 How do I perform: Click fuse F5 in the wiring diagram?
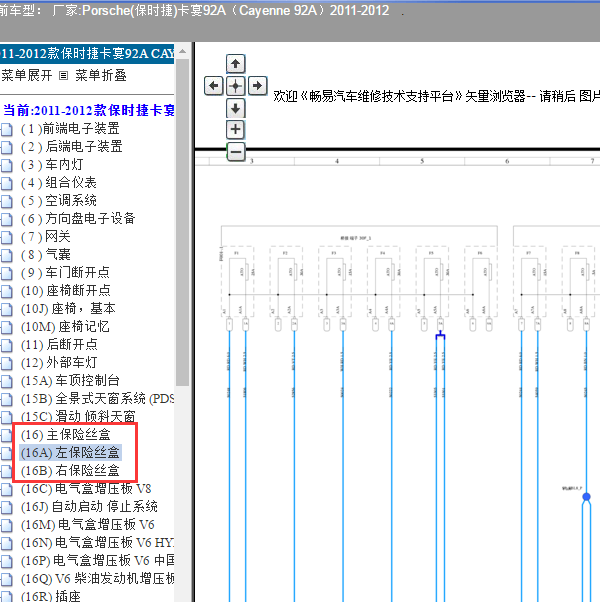point(432,281)
